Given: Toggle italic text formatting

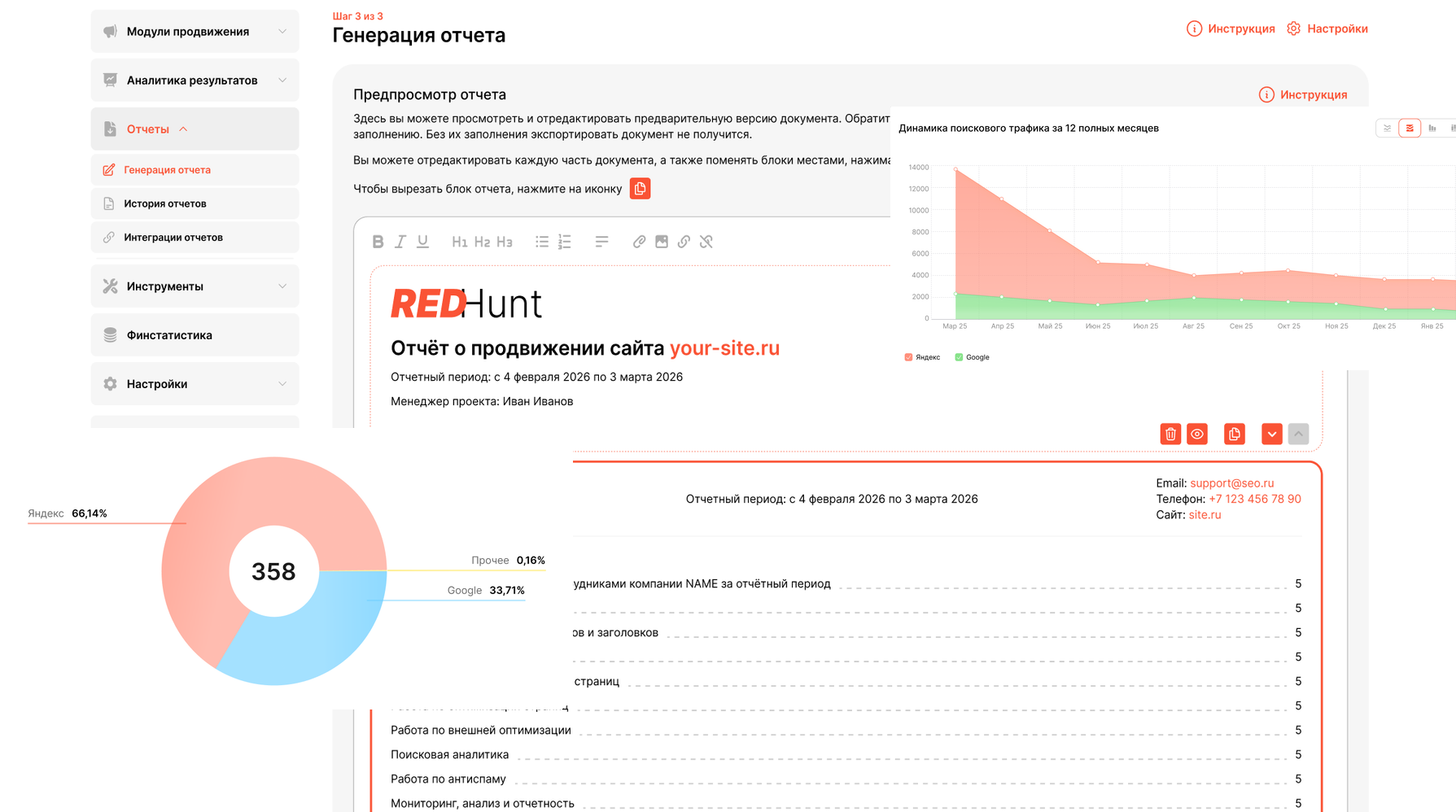Looking at the screenshot, I should tap(400, 242).
